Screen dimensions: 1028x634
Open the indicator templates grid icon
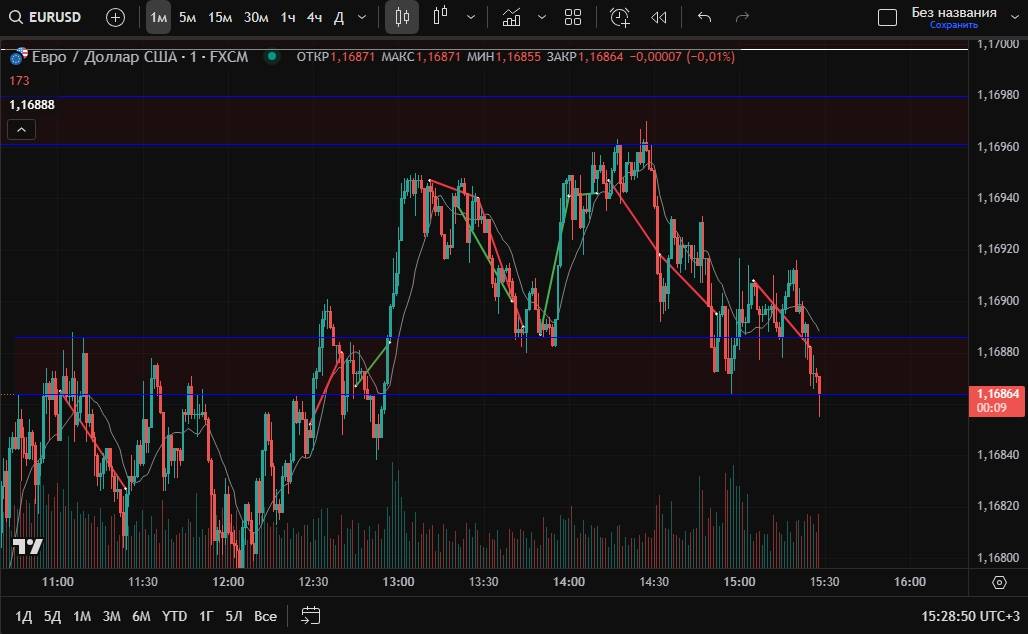[573, 17]
